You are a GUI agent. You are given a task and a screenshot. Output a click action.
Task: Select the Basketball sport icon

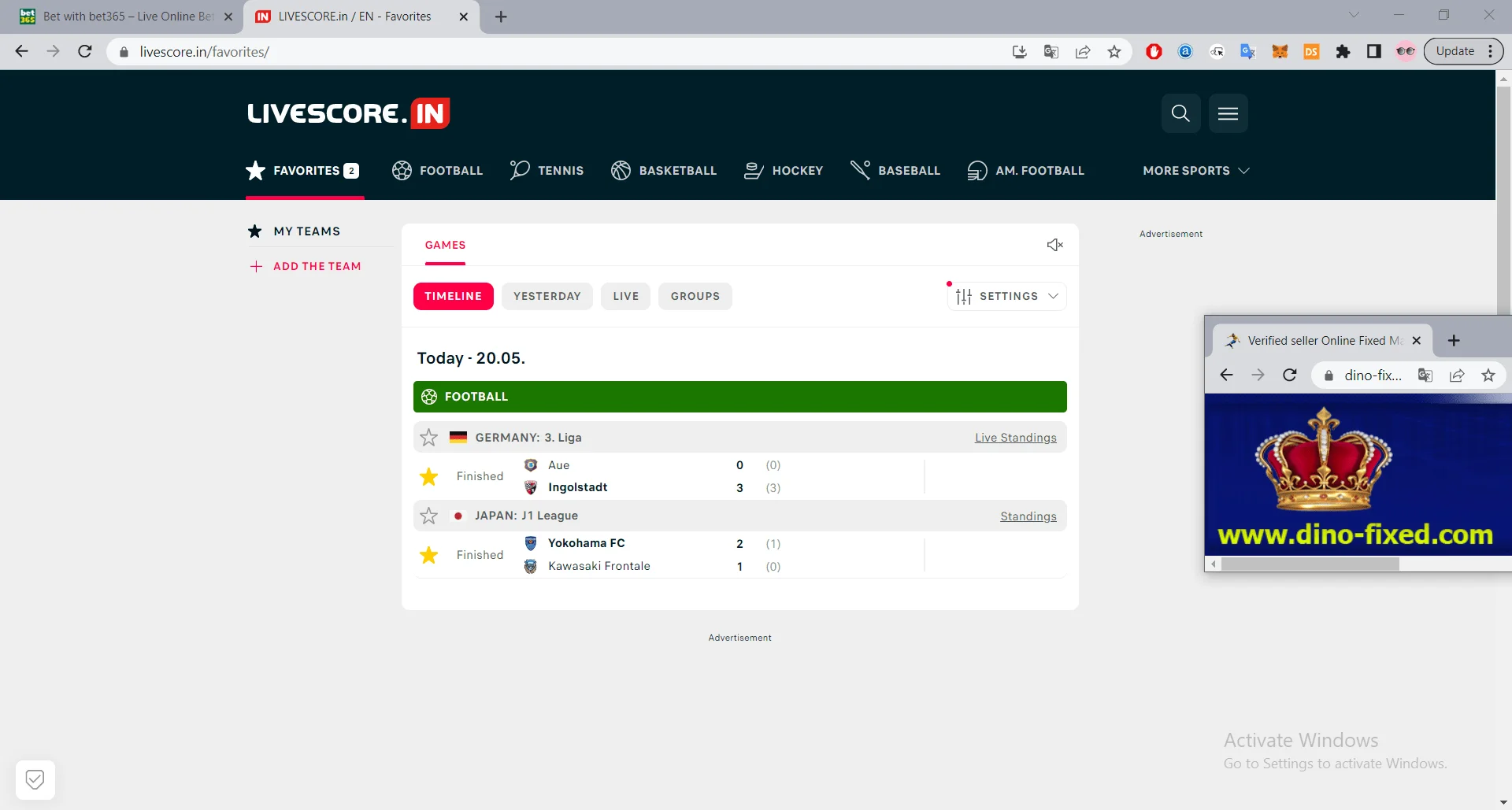pos(621,170)
